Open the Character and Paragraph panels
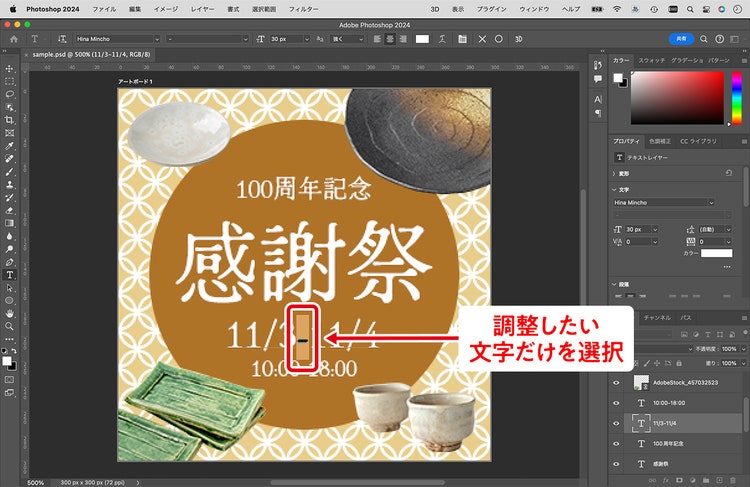750x487 pixels. (462, 39)
